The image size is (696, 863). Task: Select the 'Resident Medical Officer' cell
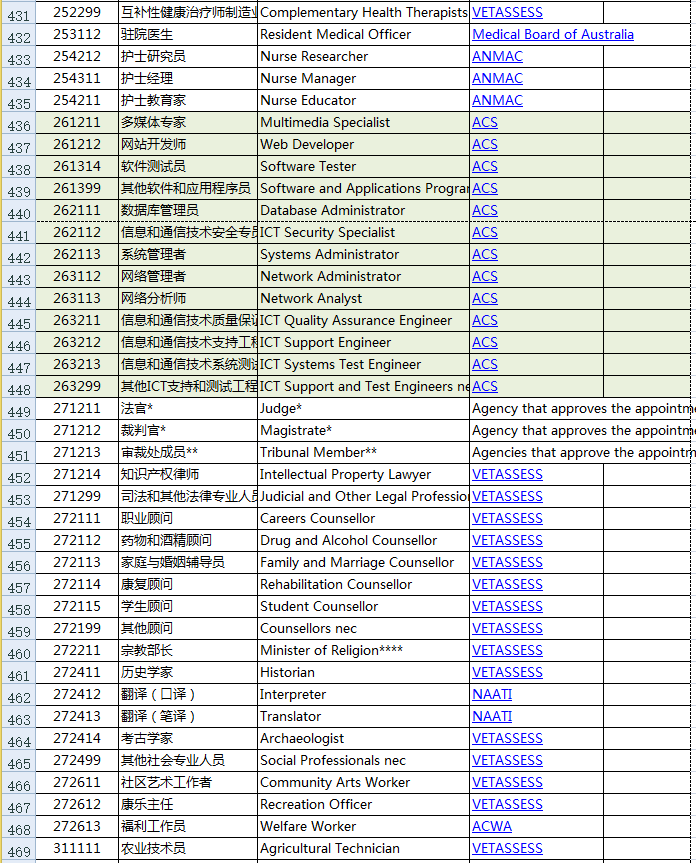(363, 35)
